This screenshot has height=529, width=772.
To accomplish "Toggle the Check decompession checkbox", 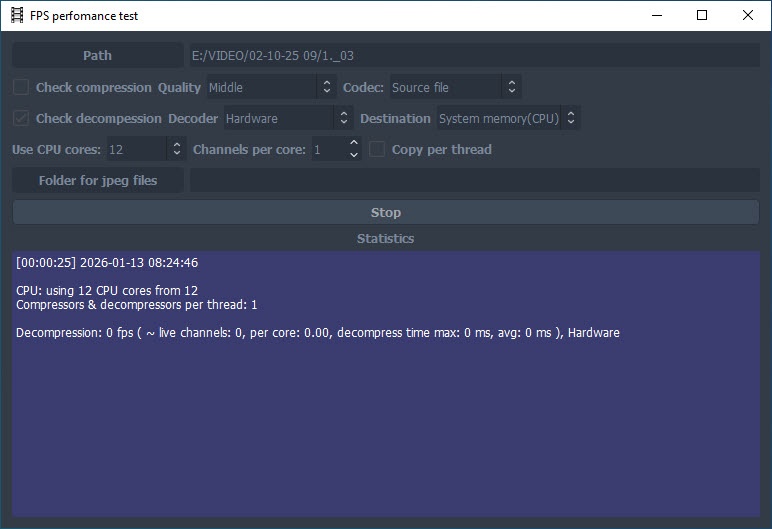I will pos(21,118).
